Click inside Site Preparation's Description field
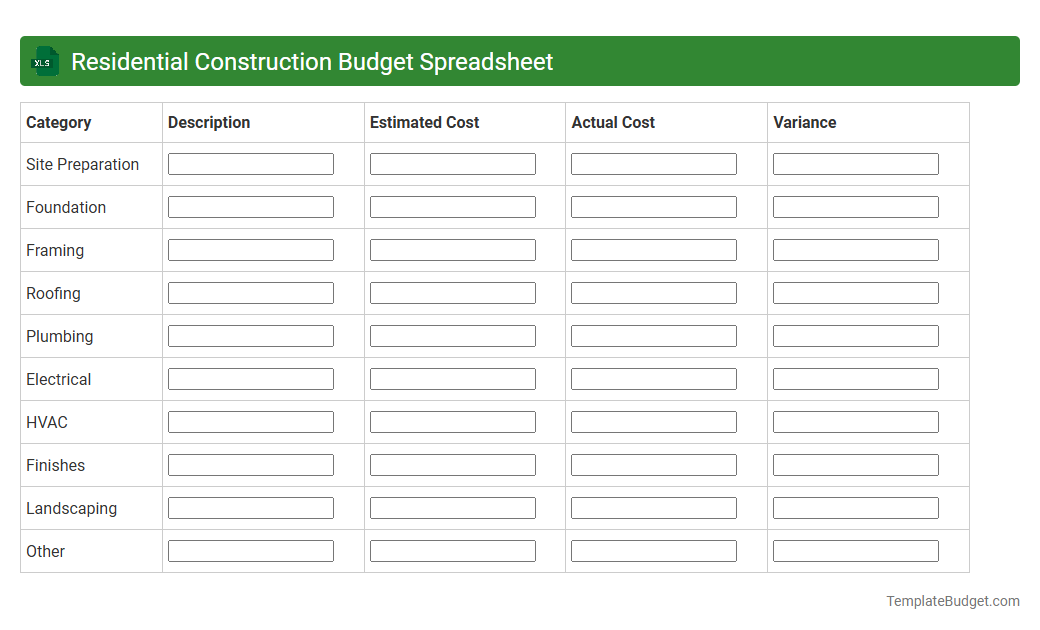 point(250,163)
